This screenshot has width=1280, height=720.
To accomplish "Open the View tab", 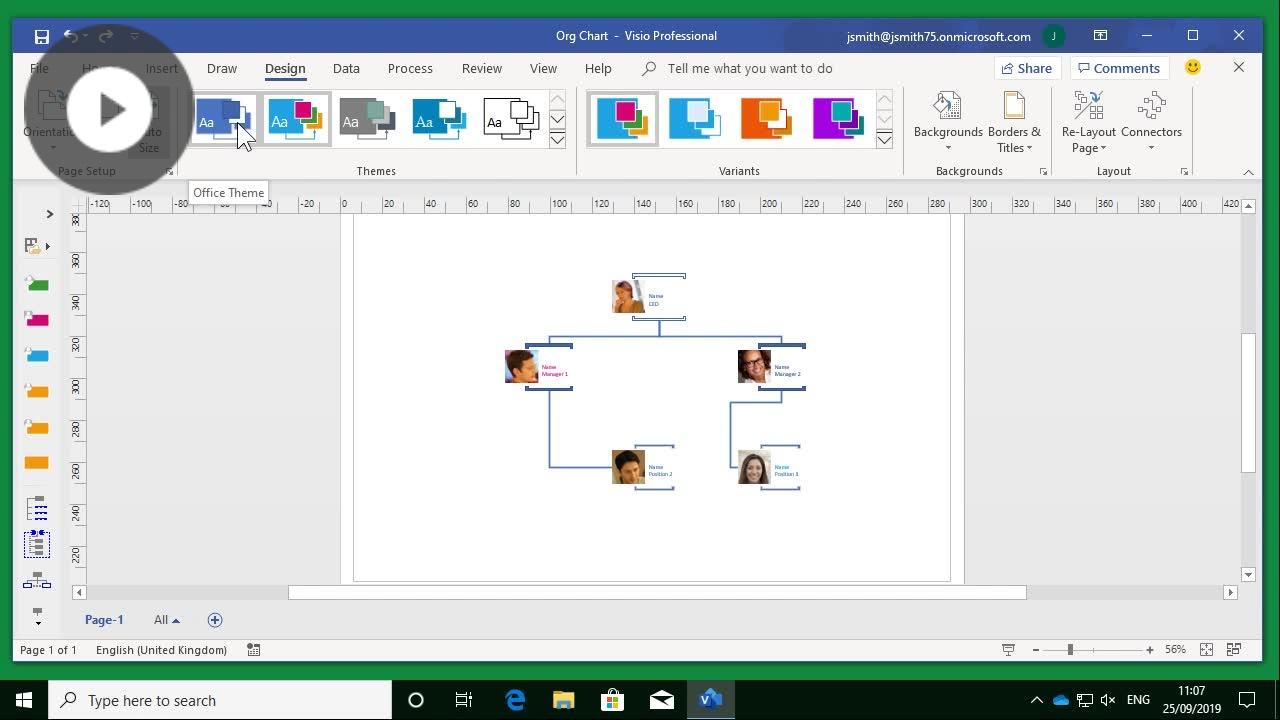I will 543,69.
